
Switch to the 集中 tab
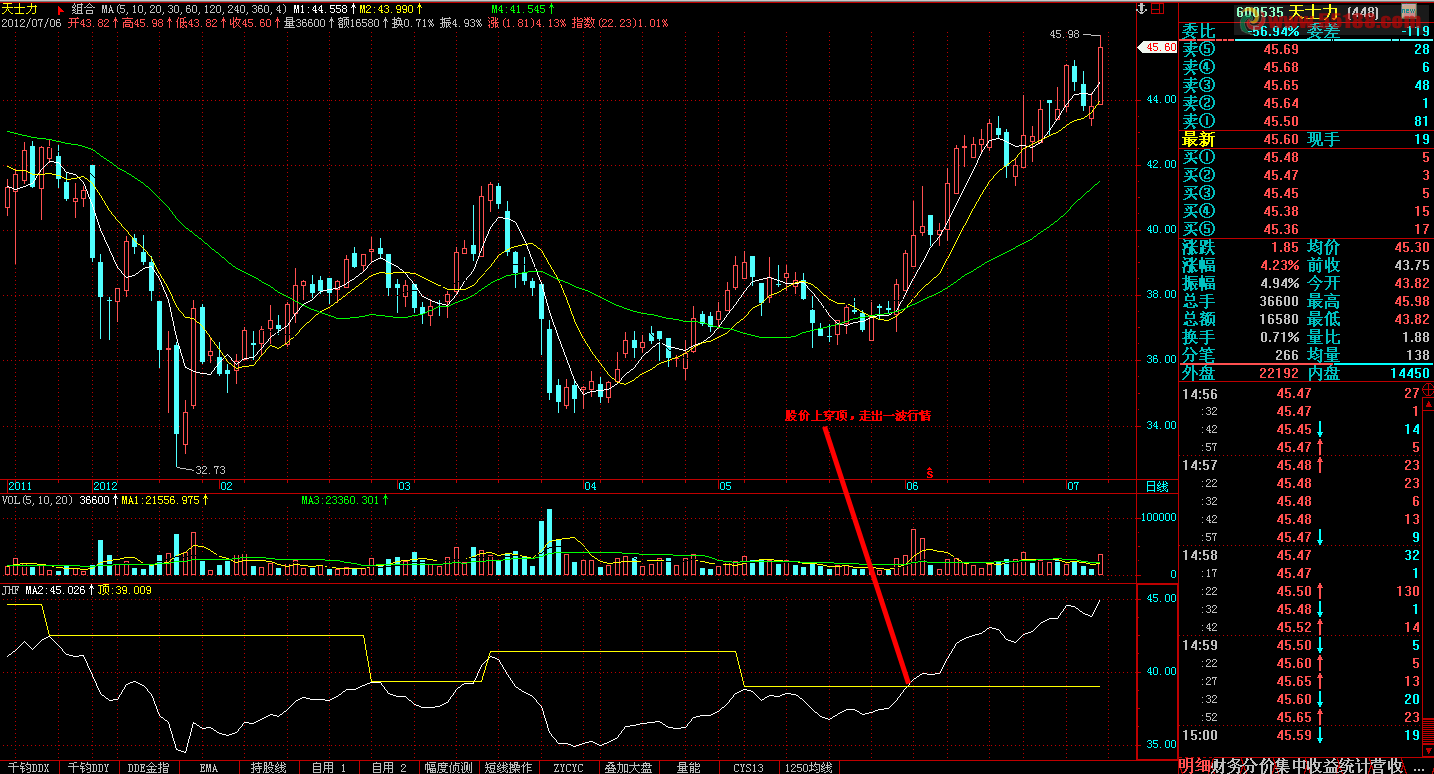(1291, 766)
